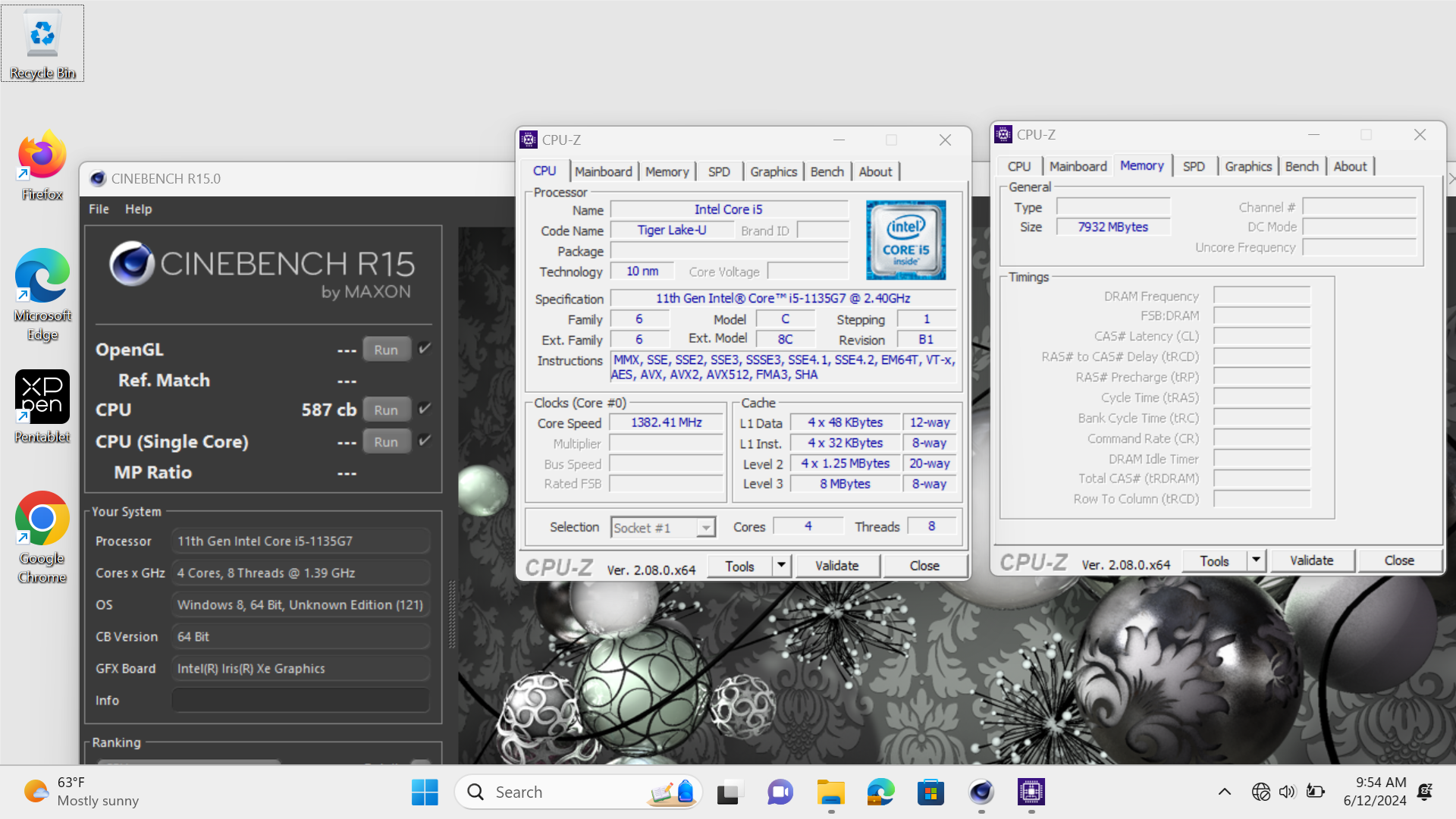Switch to SPD tab in the first CPU-Z window
This screenshot has width=1456, height=819.
pos(718,171)
